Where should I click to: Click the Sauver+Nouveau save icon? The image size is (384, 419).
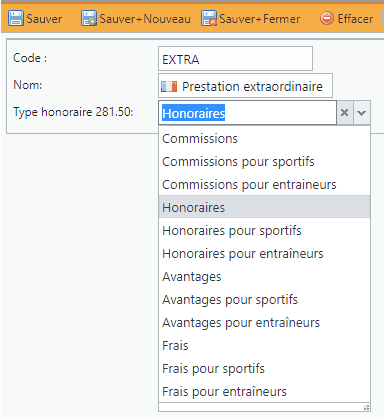[89, 18]
